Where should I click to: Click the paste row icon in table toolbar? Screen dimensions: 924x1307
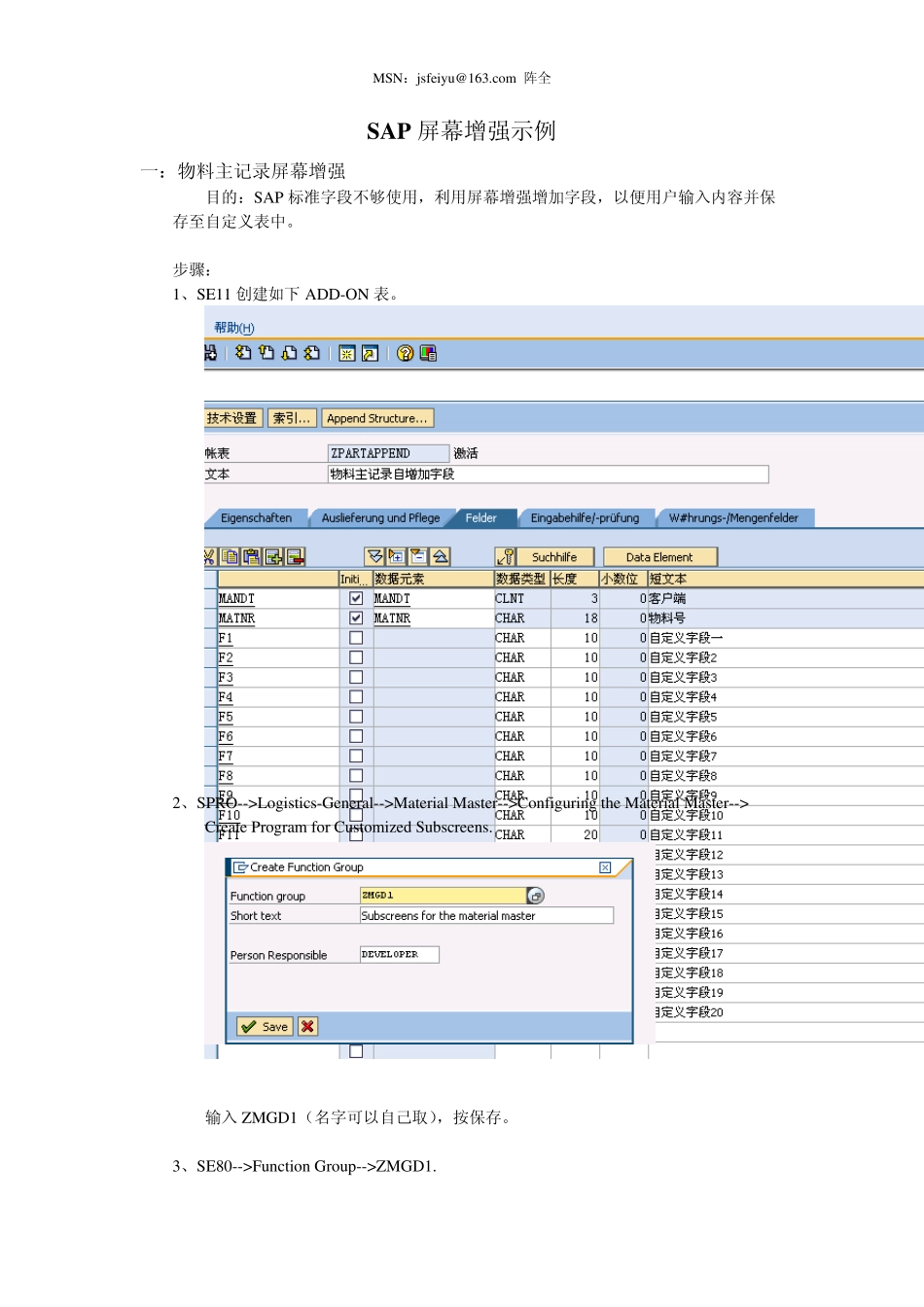coord(251,556)
